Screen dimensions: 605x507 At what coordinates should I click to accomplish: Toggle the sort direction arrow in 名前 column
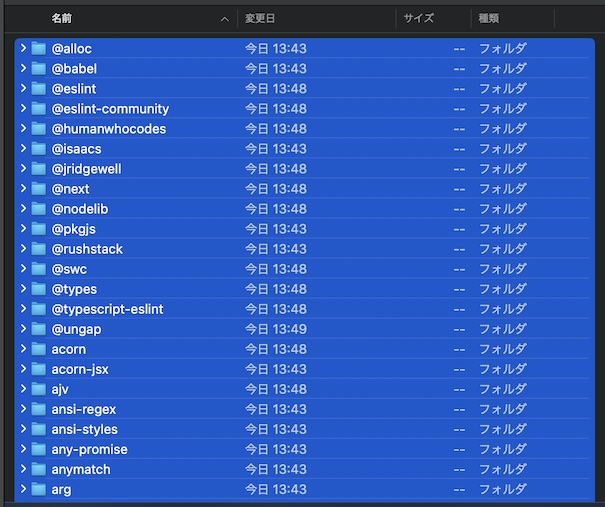coord(224,18)
